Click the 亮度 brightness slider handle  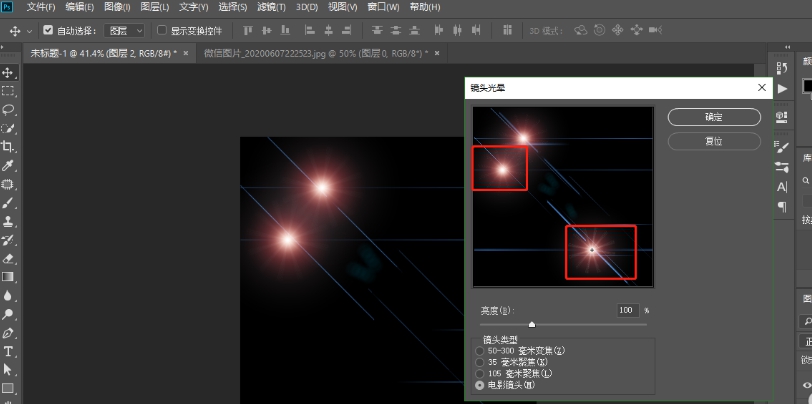[x=531, y=324]
